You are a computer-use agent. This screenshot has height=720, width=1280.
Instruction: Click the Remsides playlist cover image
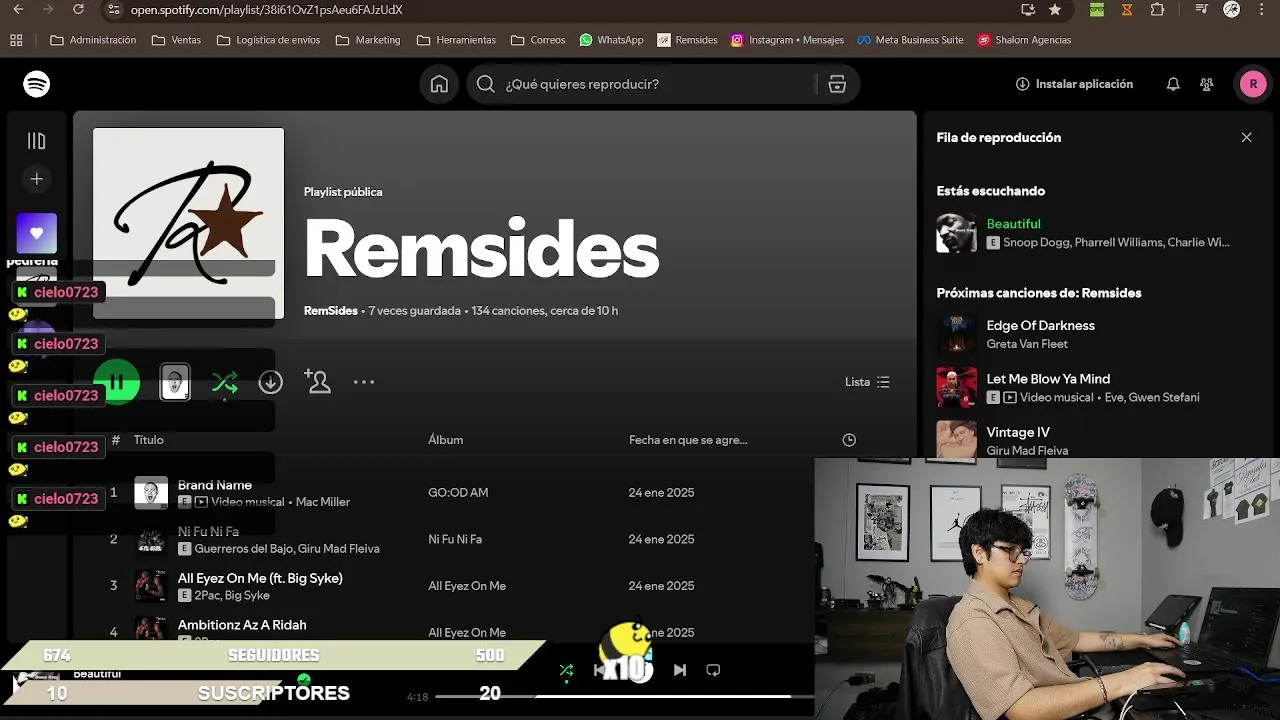coord(188,223)
